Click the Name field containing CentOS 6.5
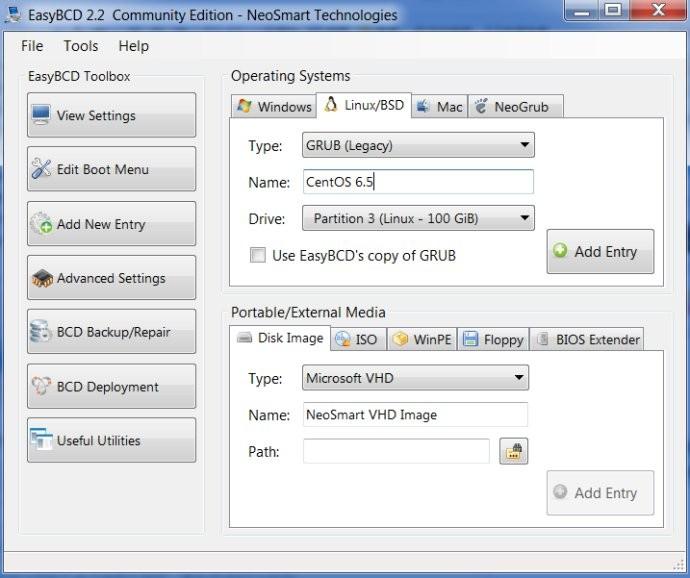Image resolution: width=690 pixels, height=578 pixels. [418, 181]
